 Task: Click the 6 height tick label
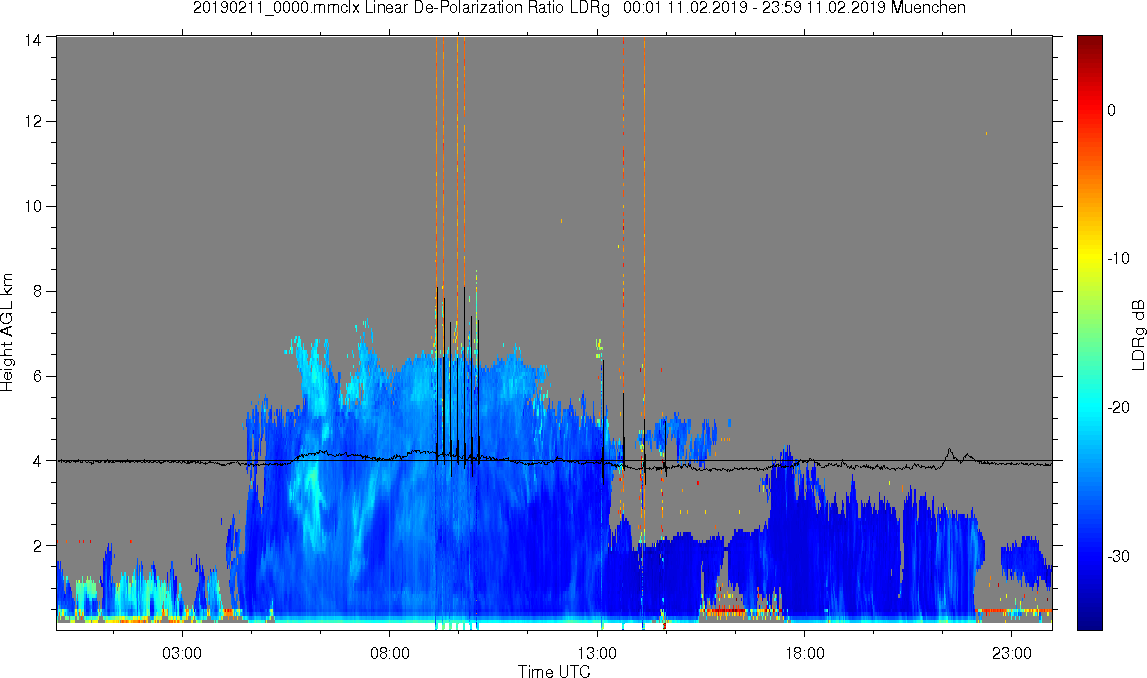click(x=37, y=376)
